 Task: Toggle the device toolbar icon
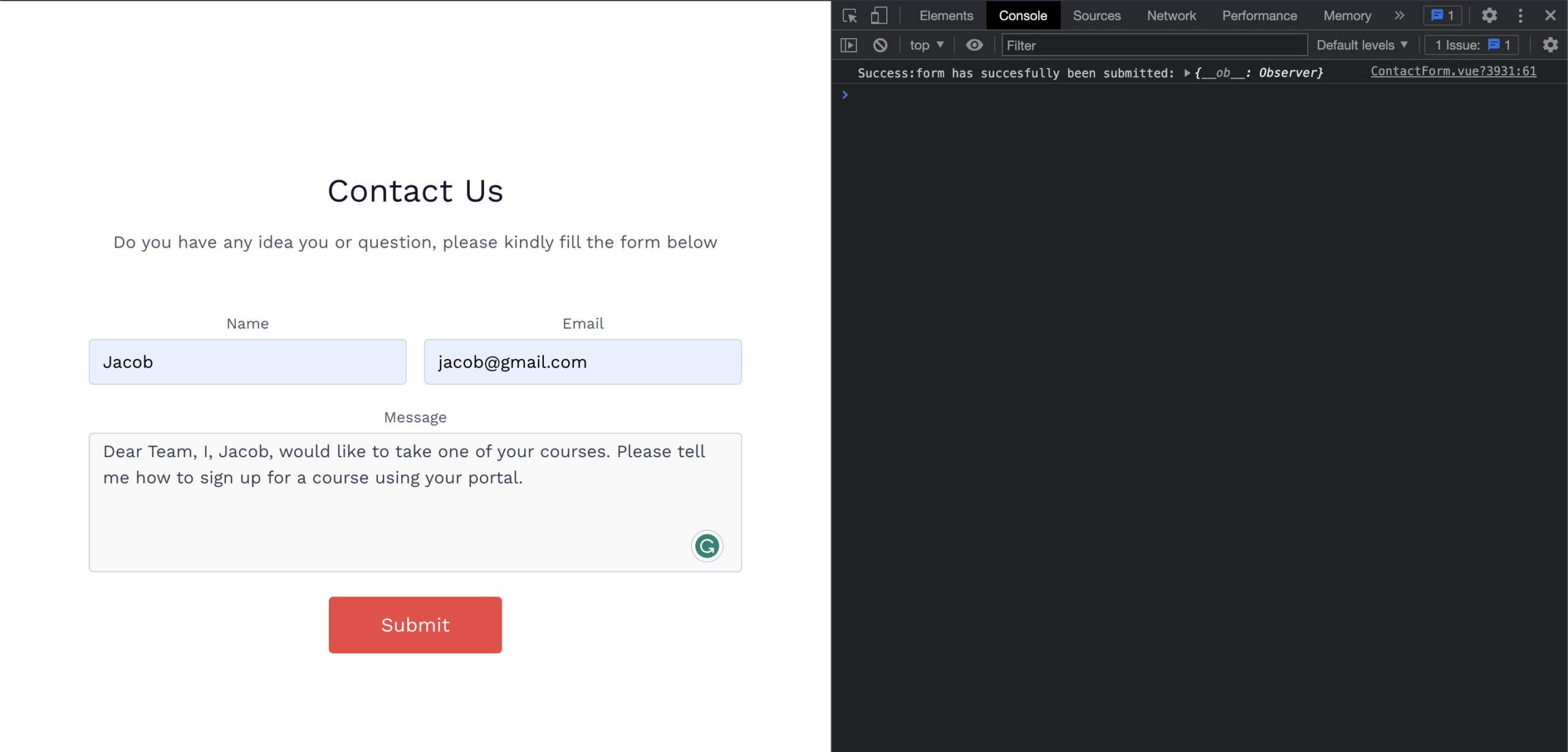tap(879, 15)
